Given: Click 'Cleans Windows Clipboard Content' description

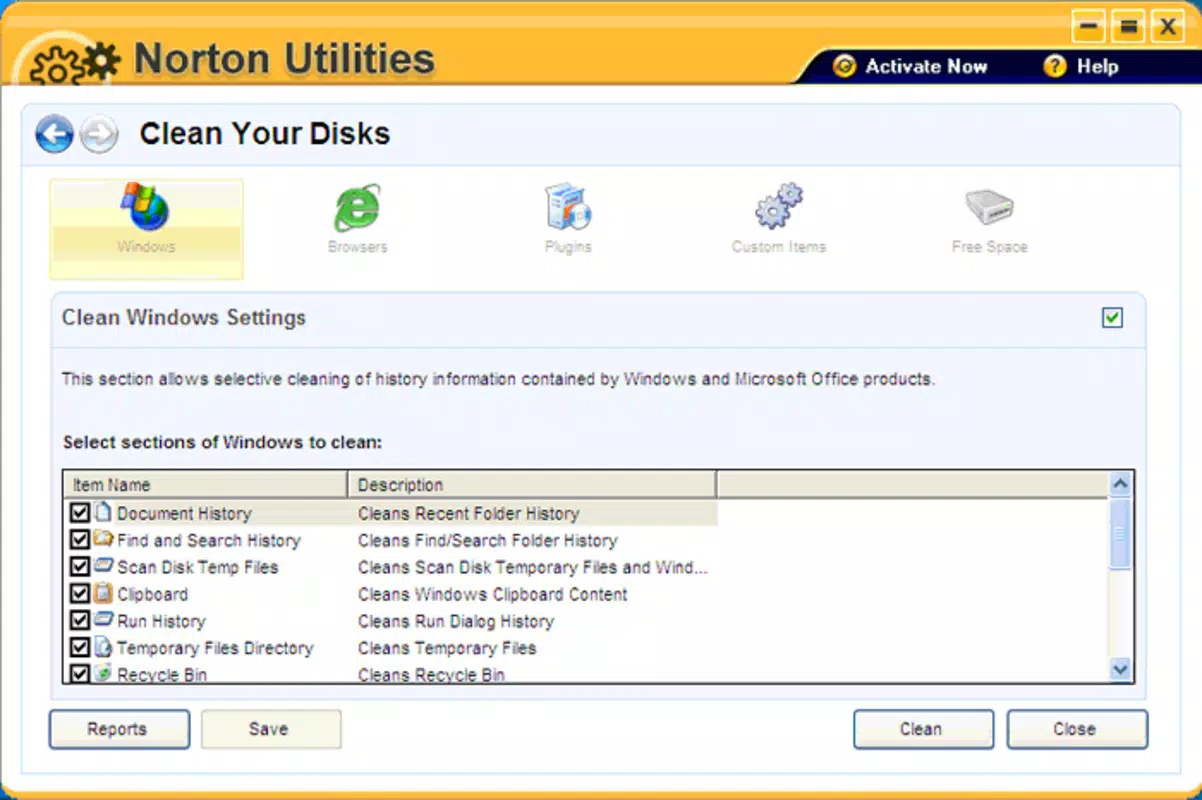Looking at the screenshot, I should (493, 595).
